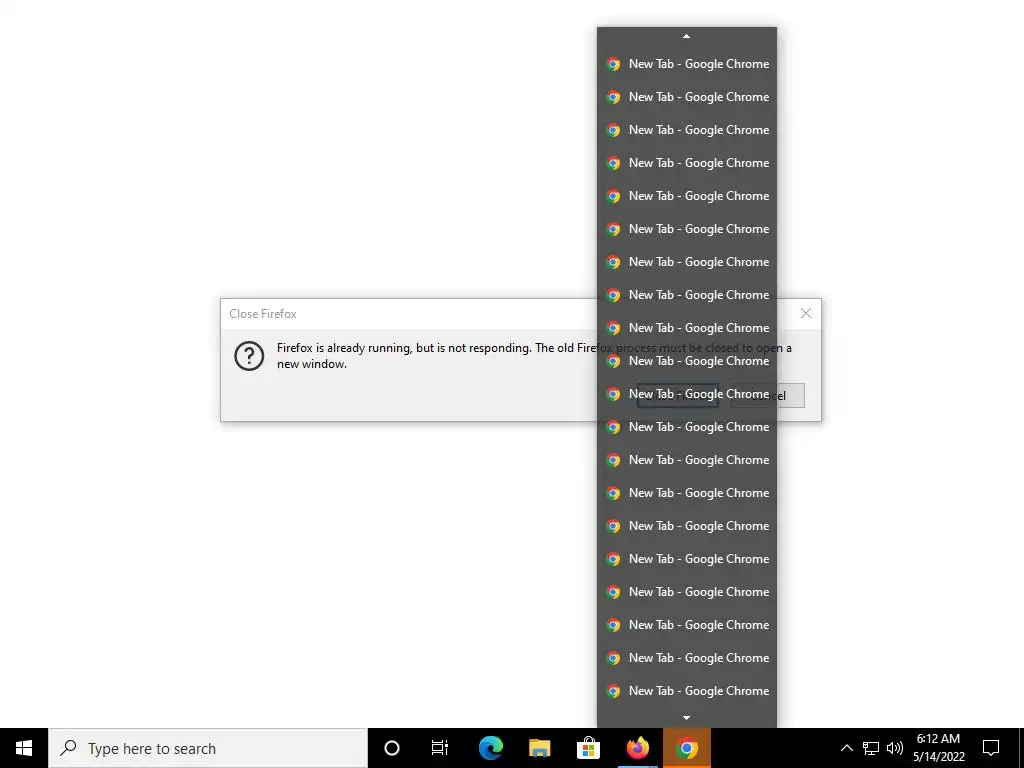Screen dimensions: 1024x768
Task: Click the Google Chrome taskbar icon
Action: click(x=686, y=748)
